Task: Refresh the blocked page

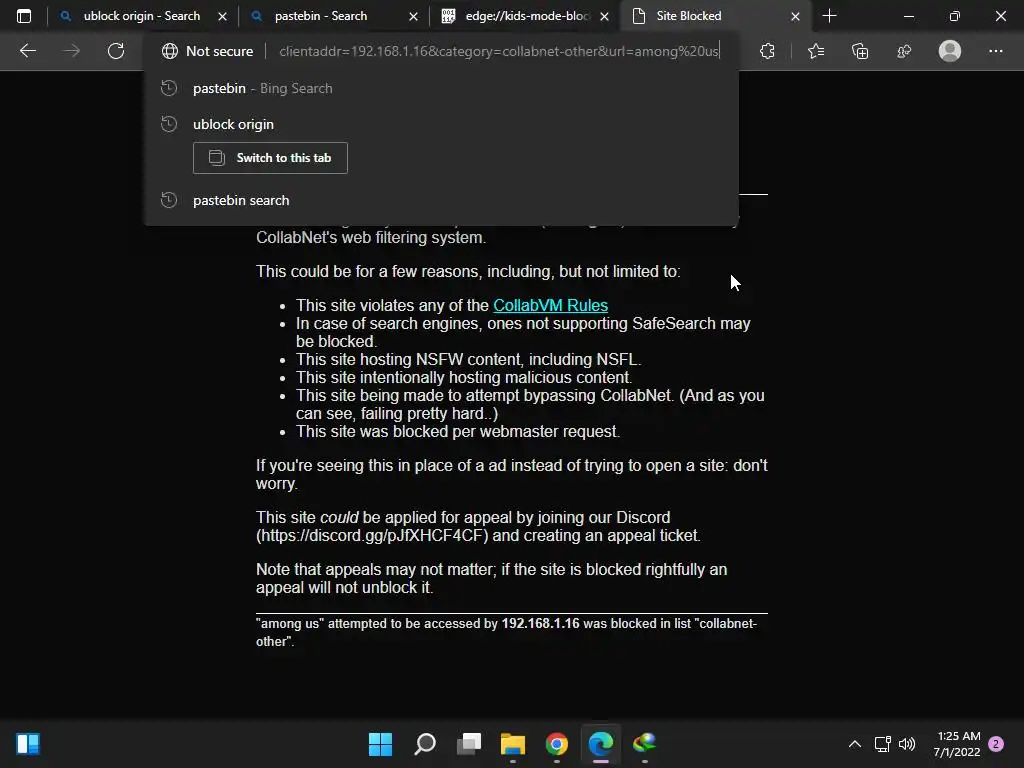Action: [x=116, y=51]
